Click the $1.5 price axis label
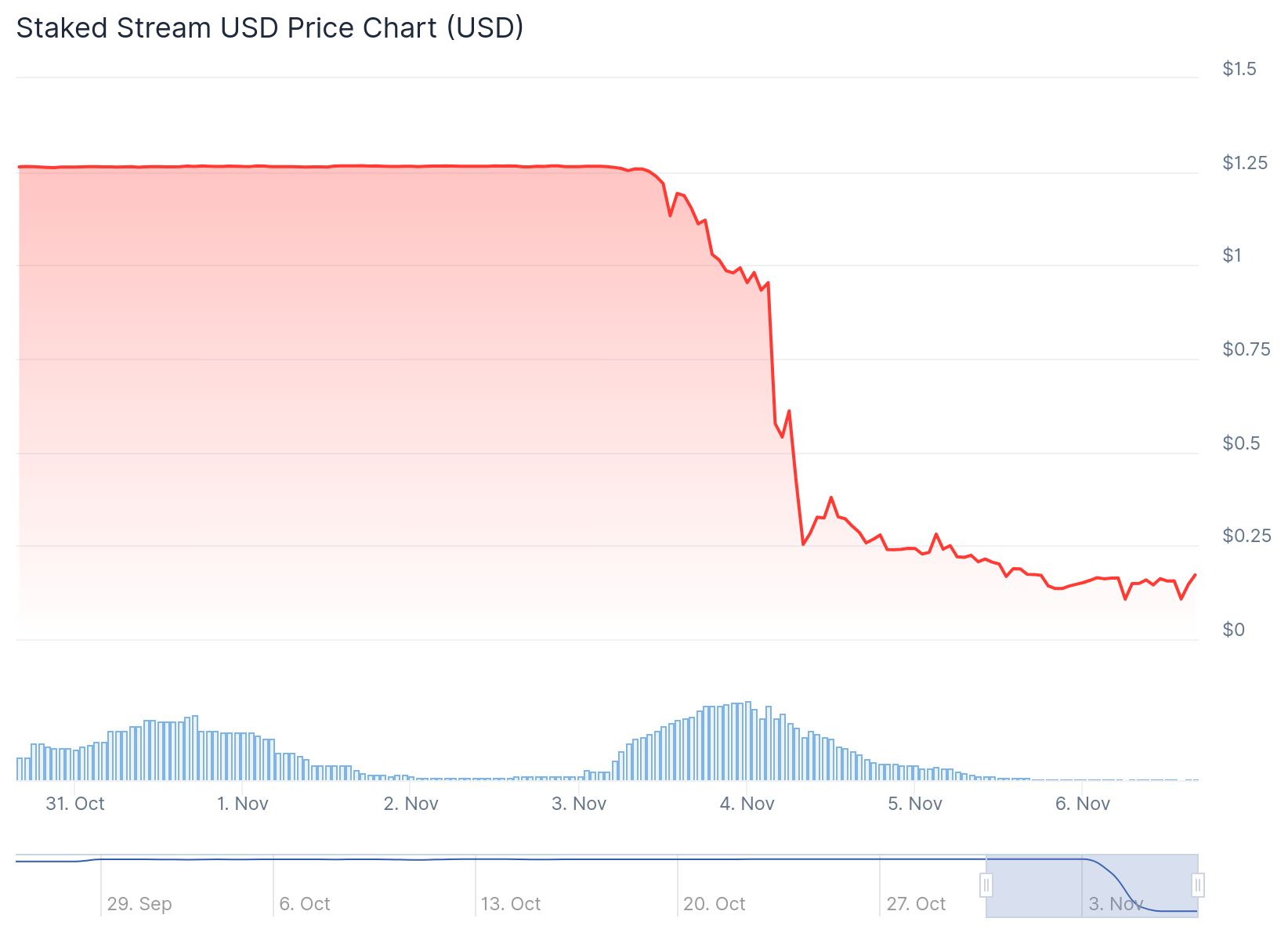This screenshot has height=940, width=1288. [x=1239, y=69]
